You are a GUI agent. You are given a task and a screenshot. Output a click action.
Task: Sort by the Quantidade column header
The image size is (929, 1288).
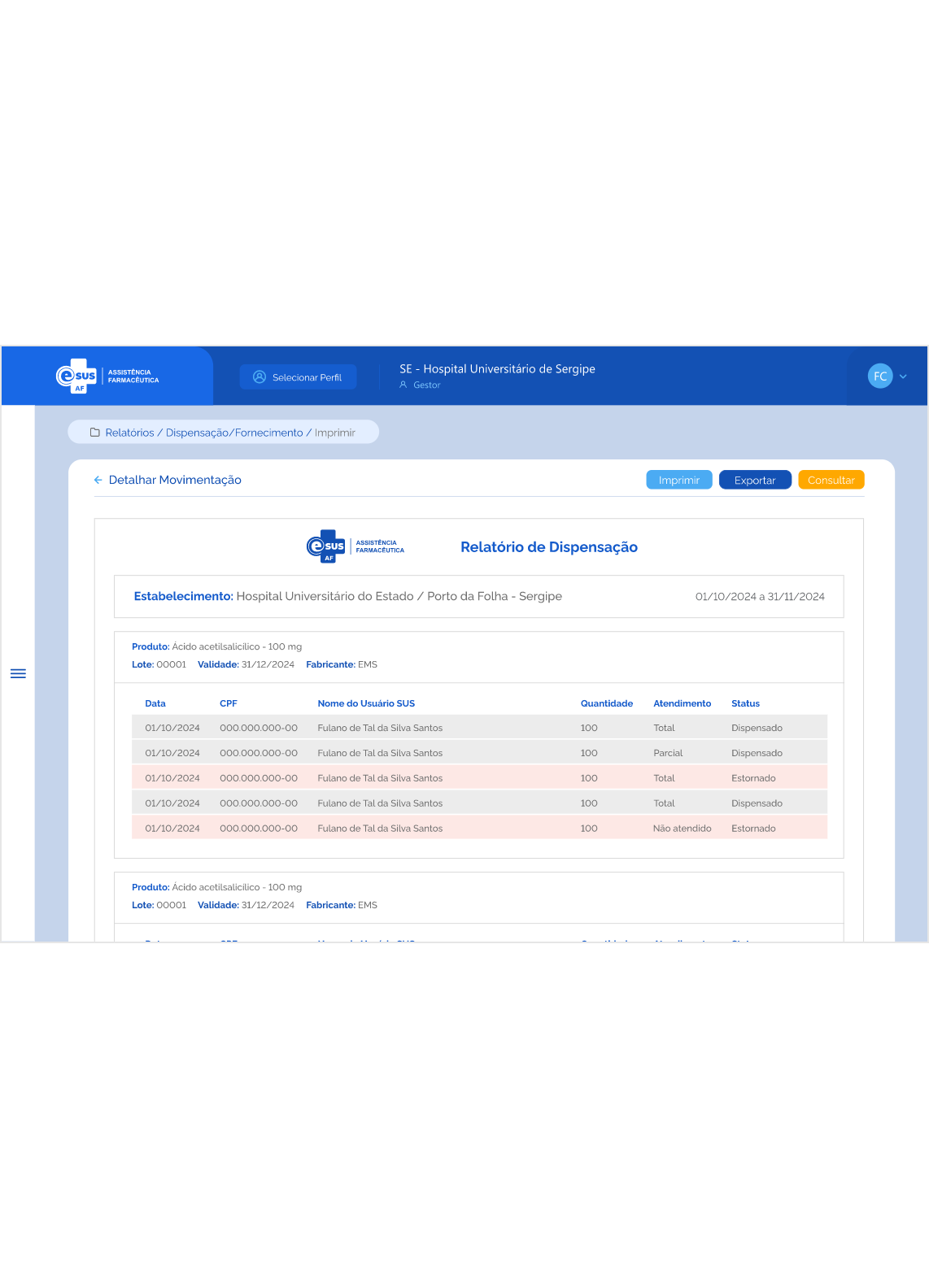tap(606, 703)
